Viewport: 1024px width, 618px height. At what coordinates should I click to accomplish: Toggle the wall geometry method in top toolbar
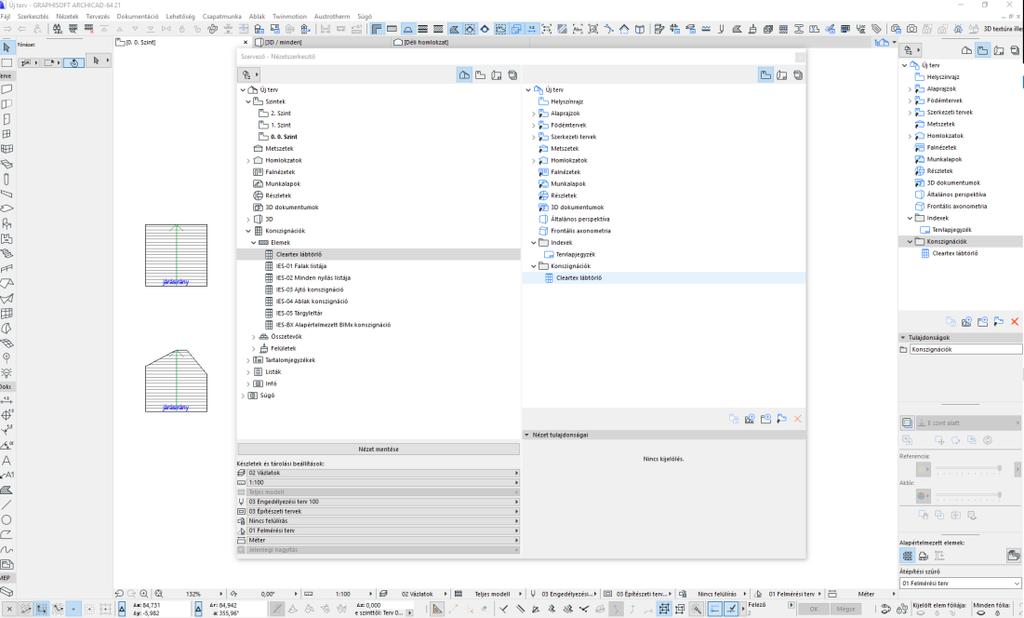coord(377,29)
